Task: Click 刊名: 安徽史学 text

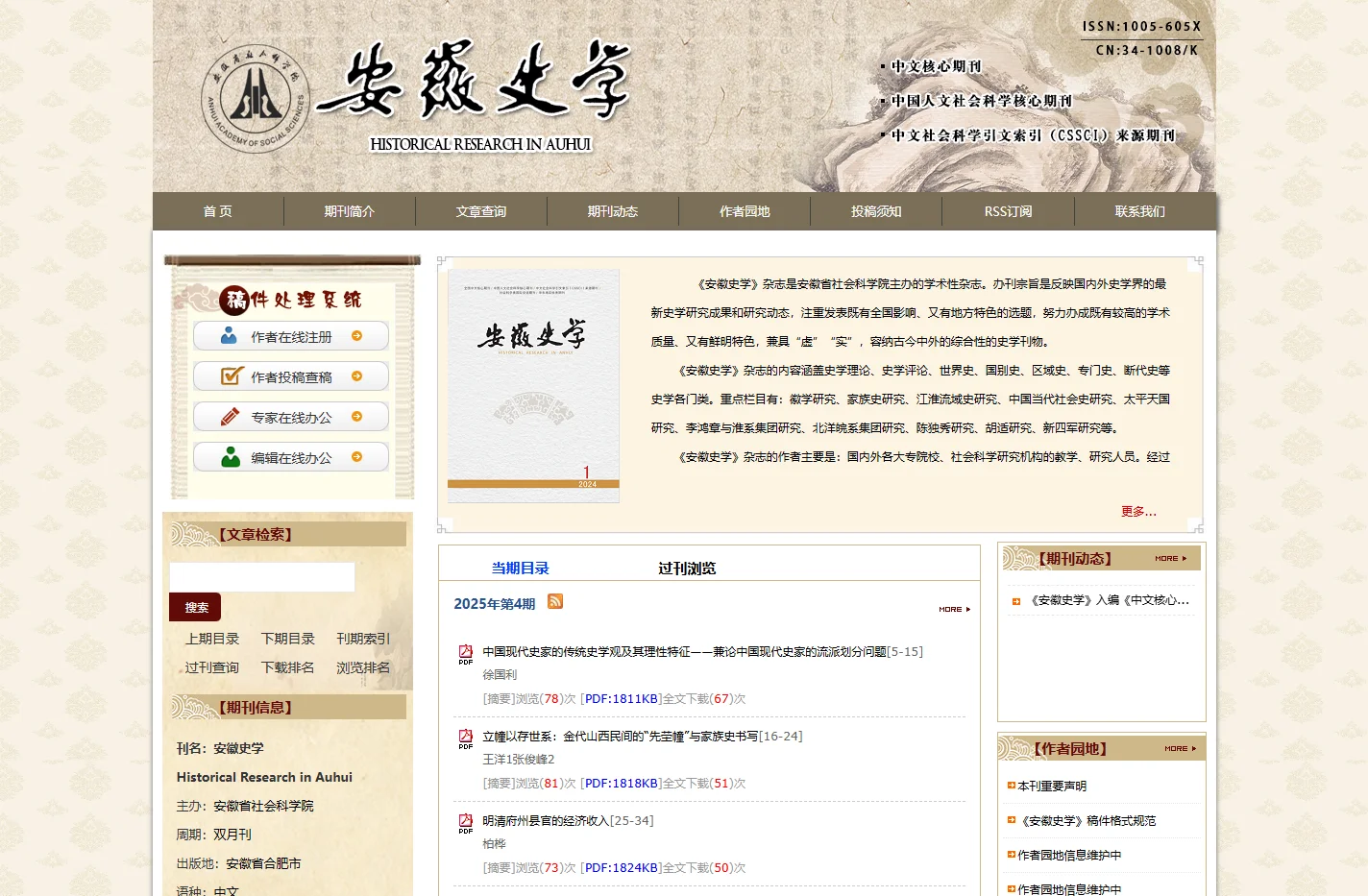Action: 220,748
